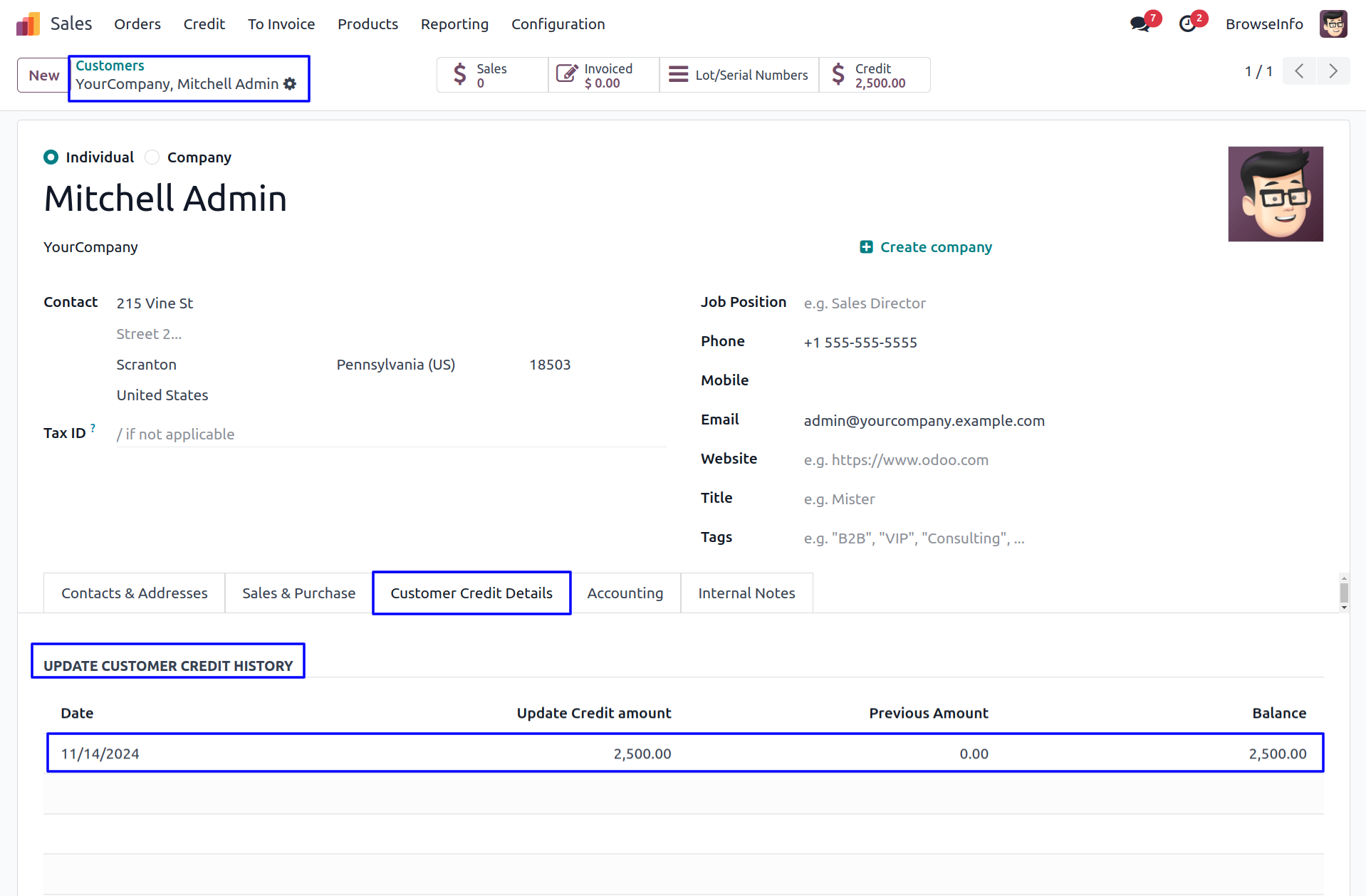The height and width of the screenshot is (896, 1366).
Task: Switch to the Sales & Purchase tab
Action: [298, 593]
